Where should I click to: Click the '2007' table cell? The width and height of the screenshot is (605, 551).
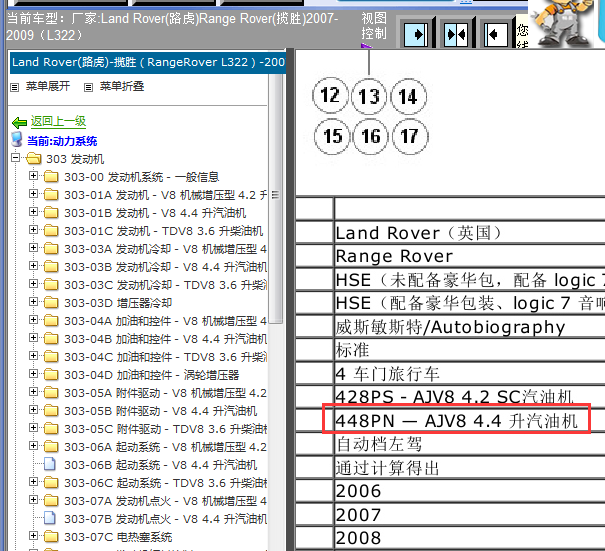[470, 515]
